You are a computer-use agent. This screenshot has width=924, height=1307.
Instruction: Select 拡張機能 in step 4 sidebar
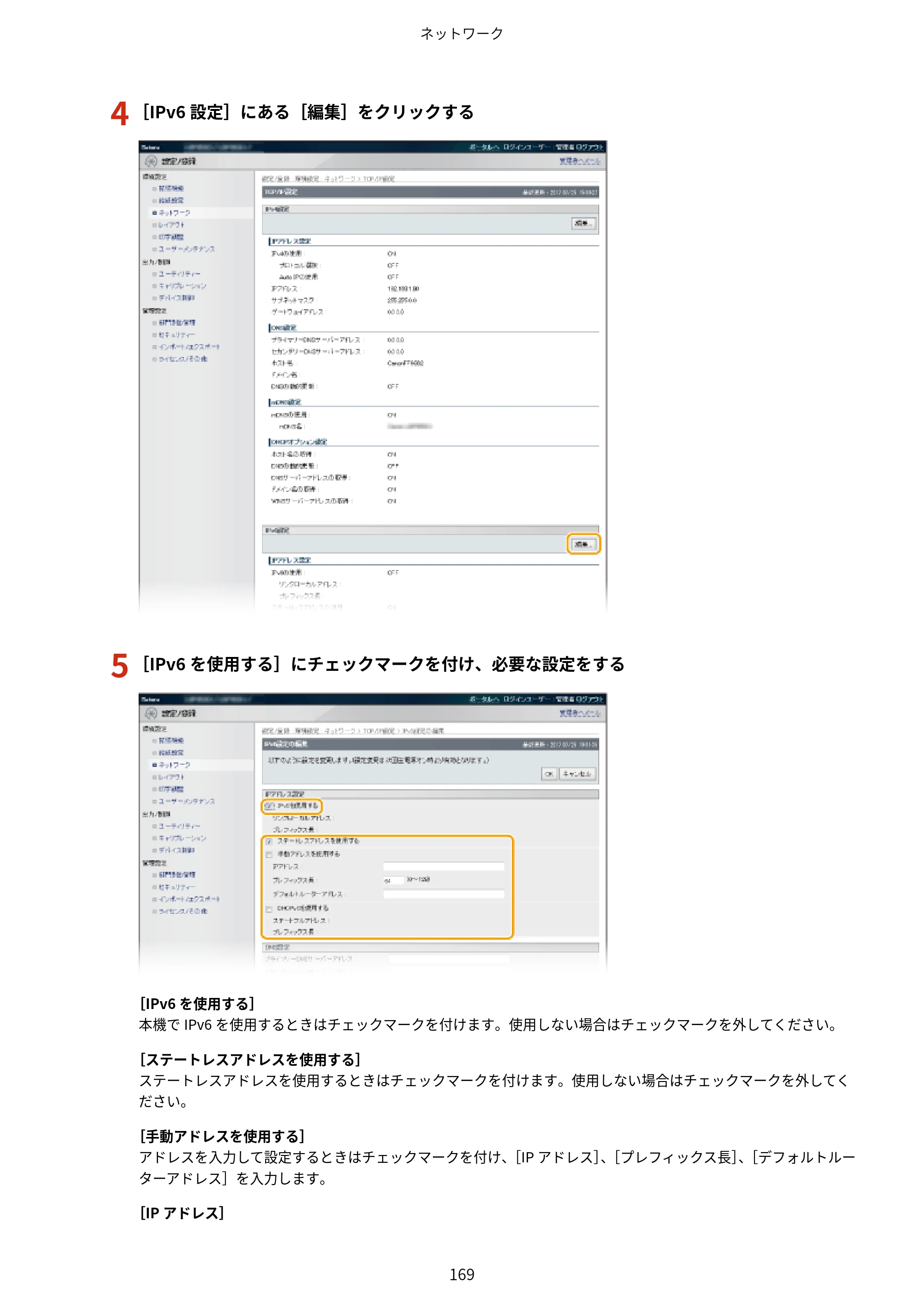(171, 188)
